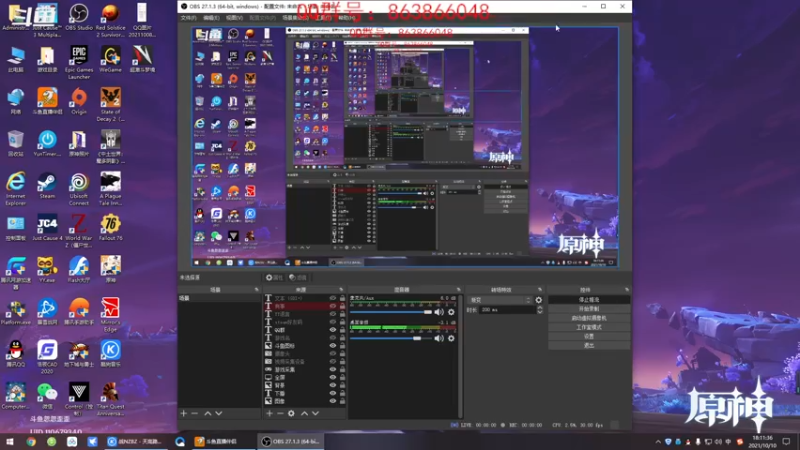Remove the selected scene with the minus icon
The image size is (800, 450).
coord(194,413)
